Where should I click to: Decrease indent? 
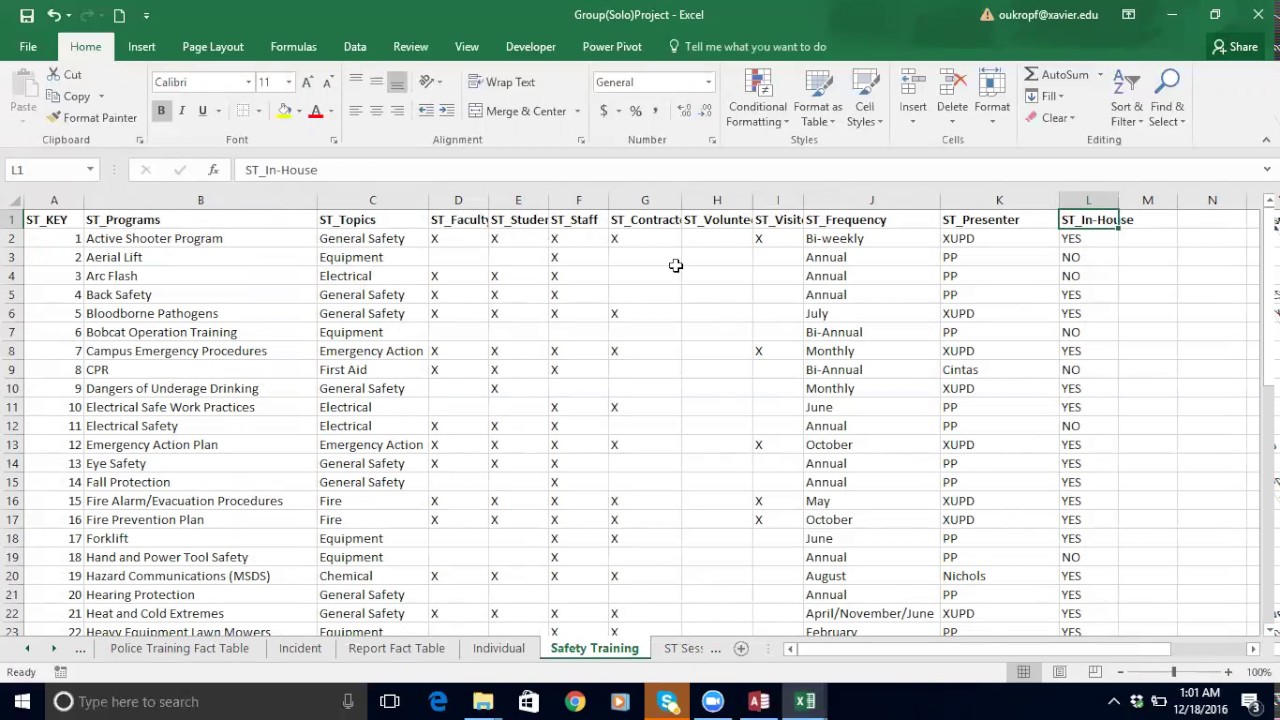click(x=426, y=111)
